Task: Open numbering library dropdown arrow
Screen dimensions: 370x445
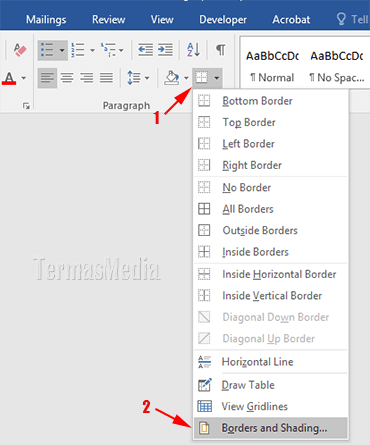Action: [x=92, y=50]
